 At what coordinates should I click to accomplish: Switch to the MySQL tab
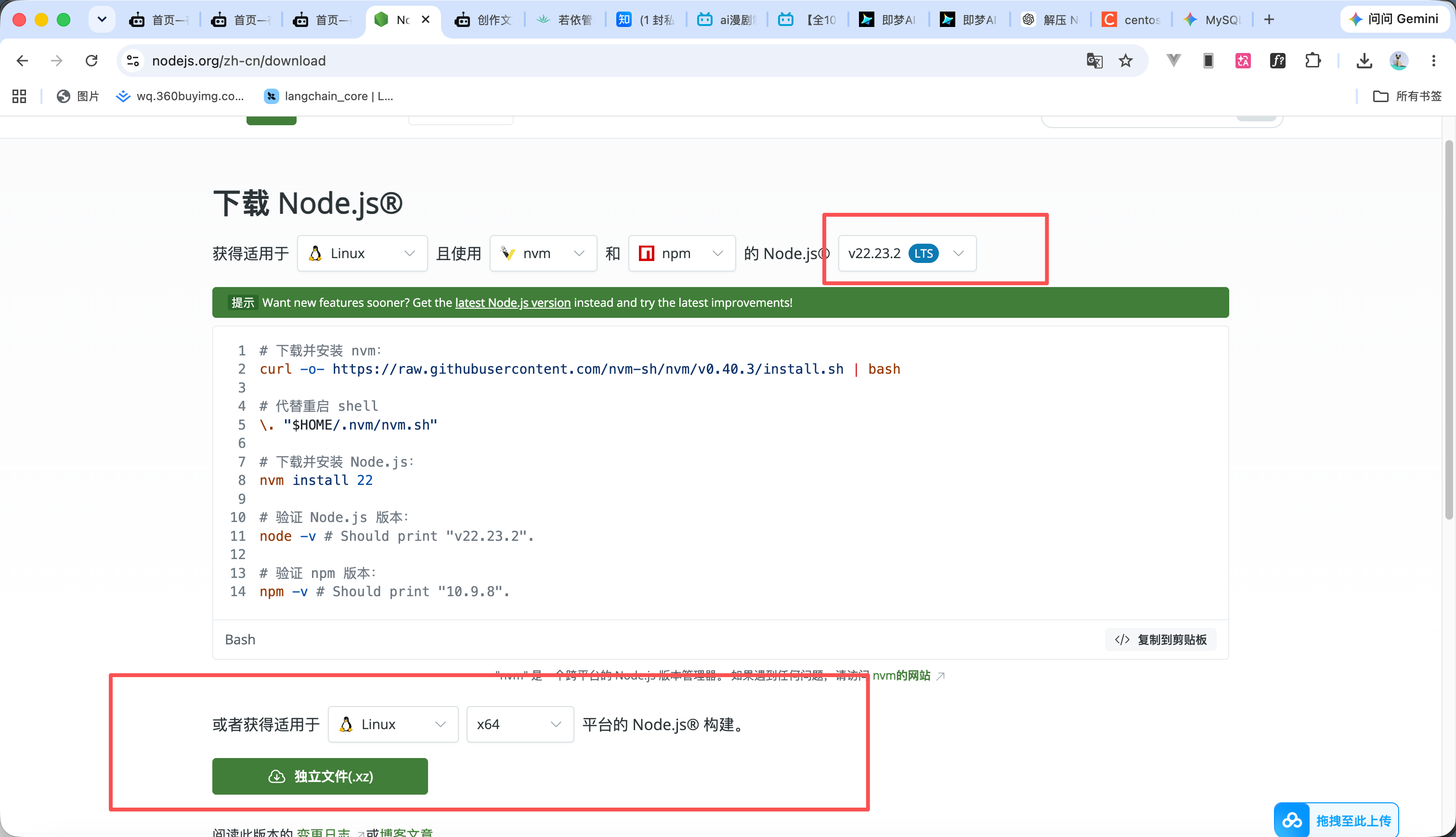(1212, 20)
